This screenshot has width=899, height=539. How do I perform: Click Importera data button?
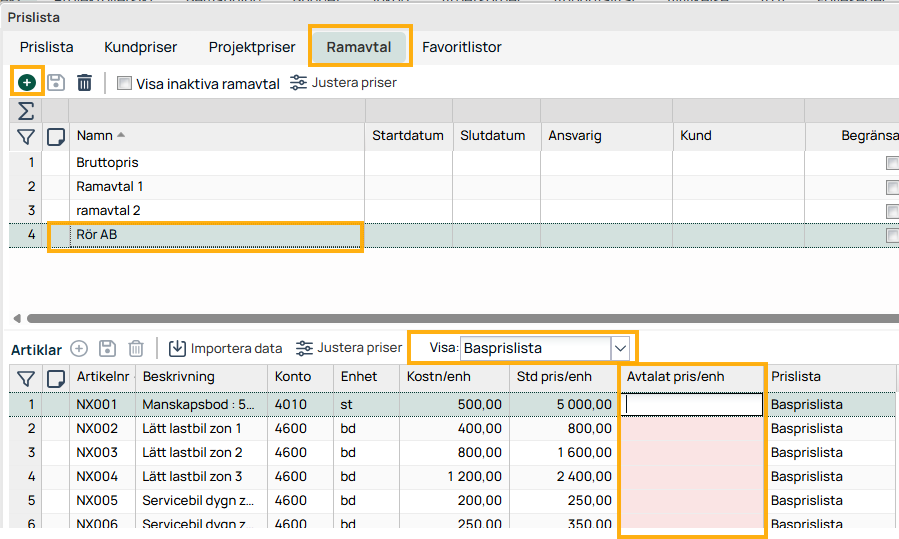[225, 349]
